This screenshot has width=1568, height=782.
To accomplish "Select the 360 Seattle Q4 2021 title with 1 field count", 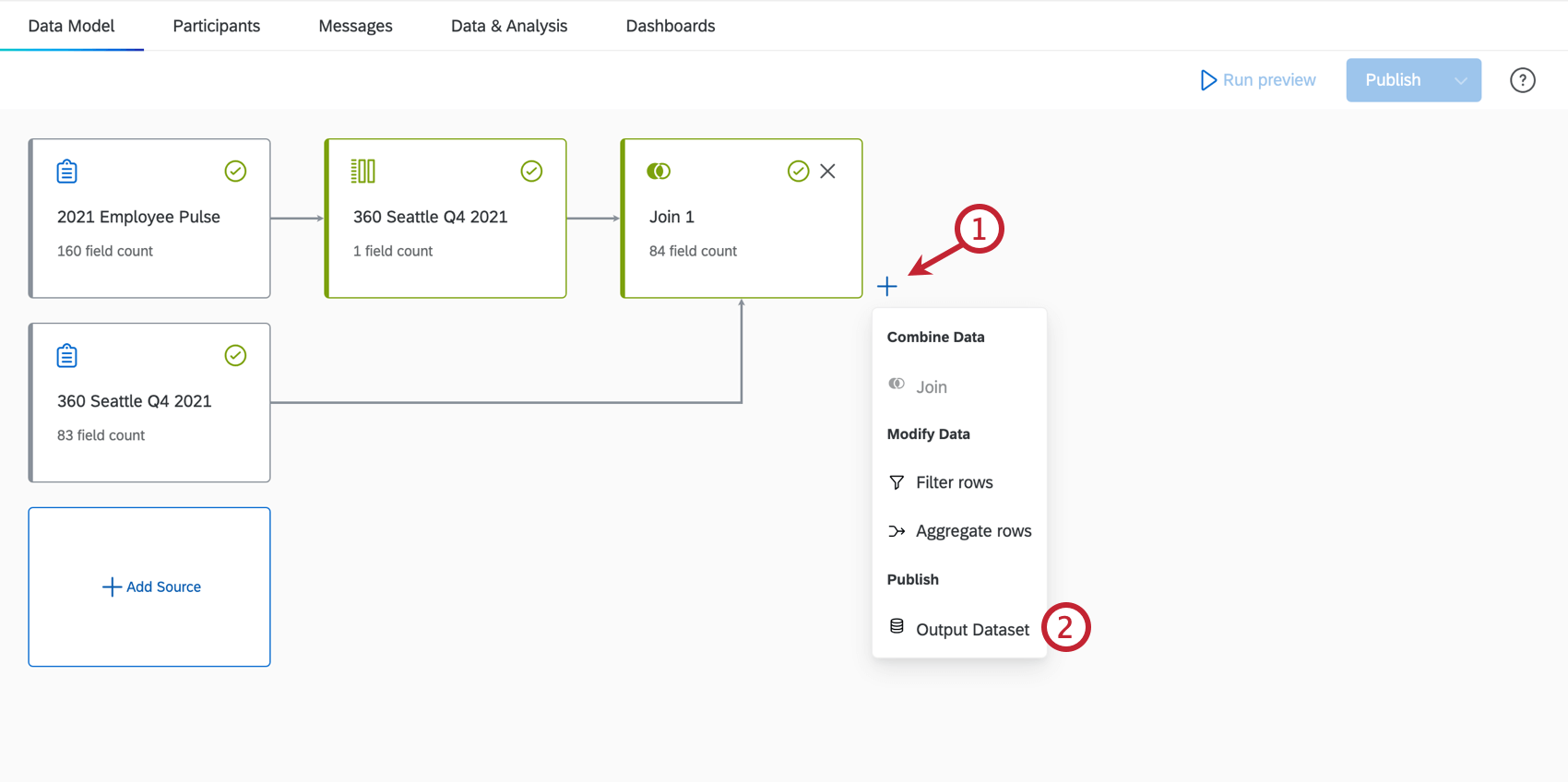I will tap(431, 217).
